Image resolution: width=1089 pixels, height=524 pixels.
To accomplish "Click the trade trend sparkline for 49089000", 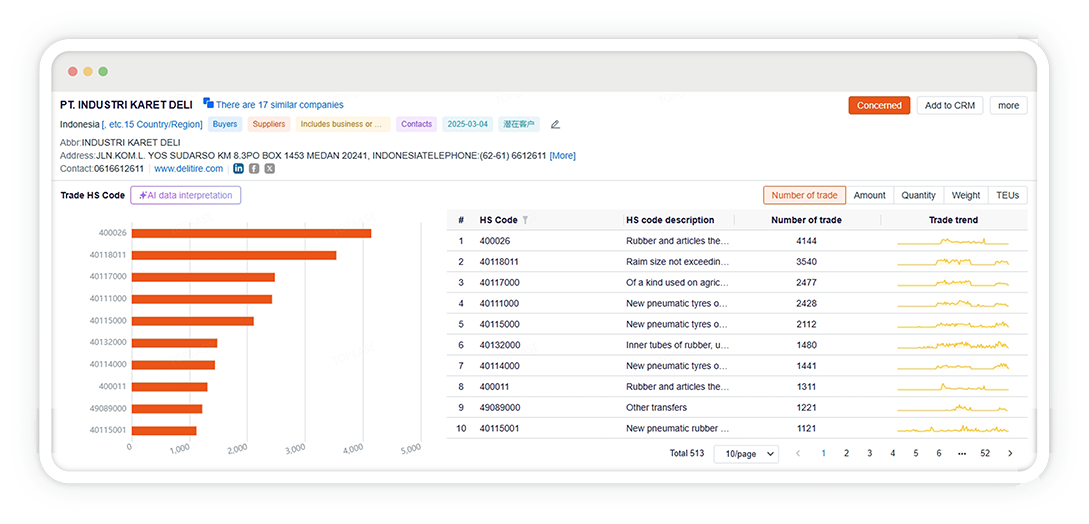I will 953,408.
